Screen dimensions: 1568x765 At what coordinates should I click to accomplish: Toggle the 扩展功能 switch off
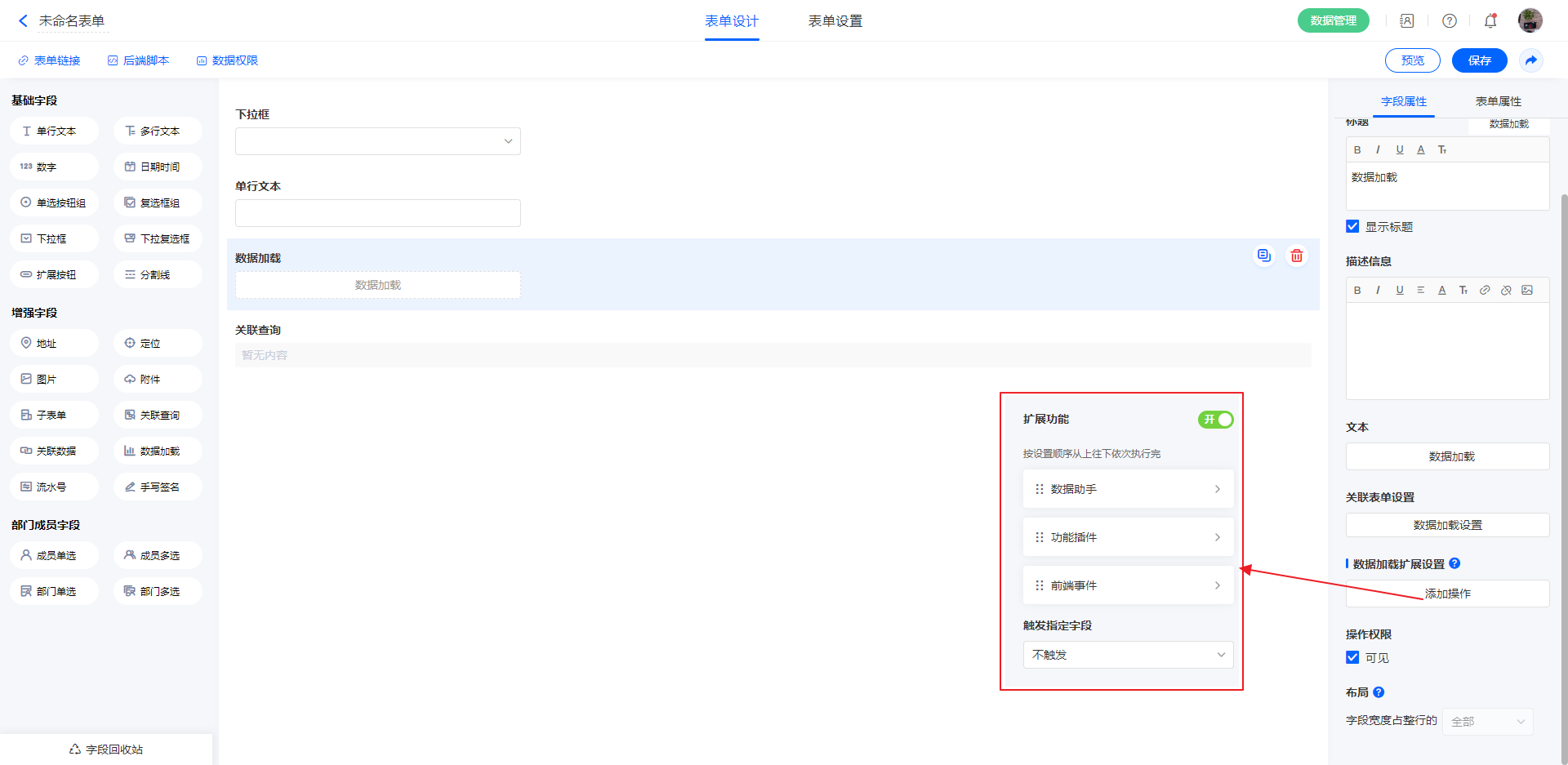(x=1215, y=420)
